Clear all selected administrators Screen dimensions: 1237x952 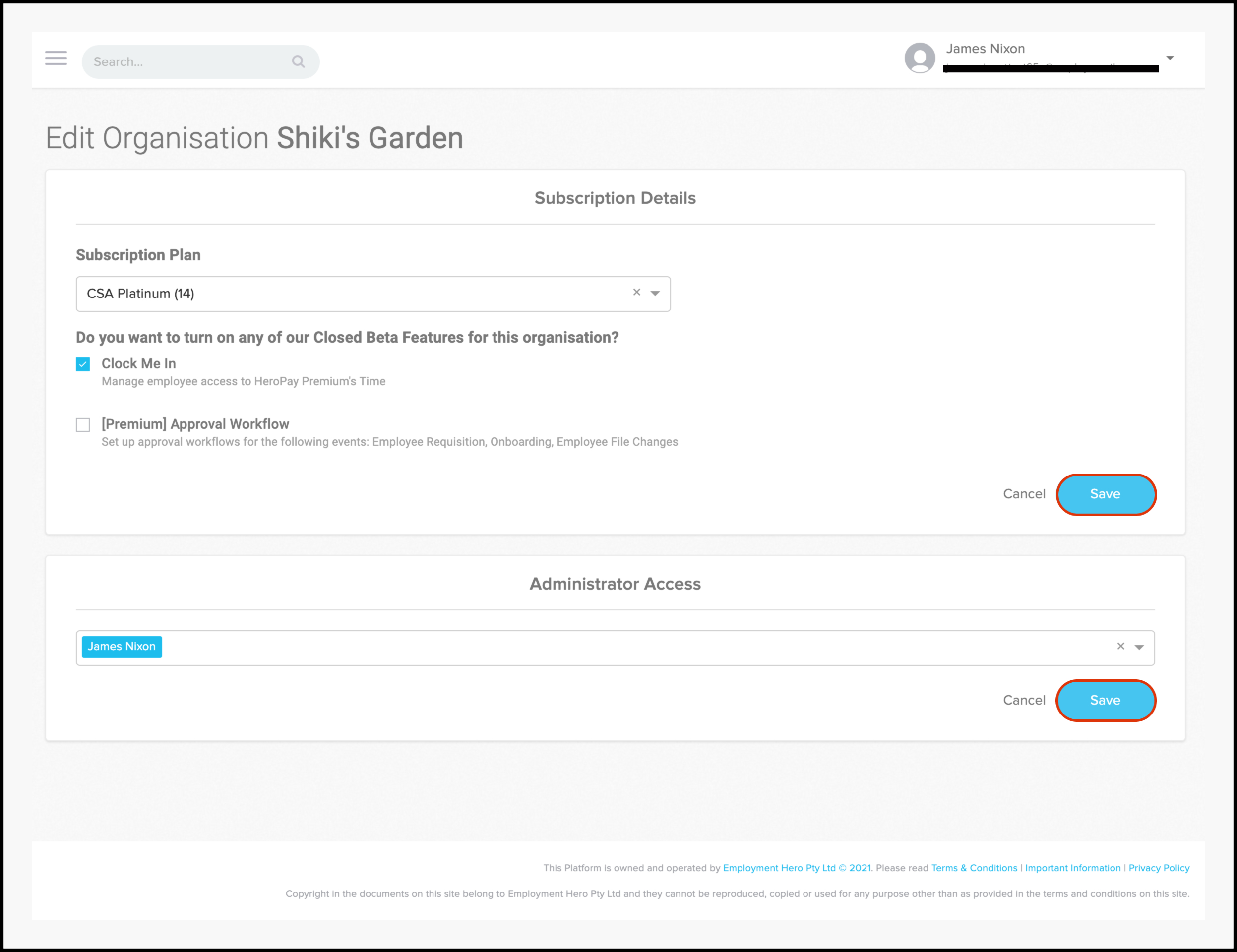pos(1120,646)
